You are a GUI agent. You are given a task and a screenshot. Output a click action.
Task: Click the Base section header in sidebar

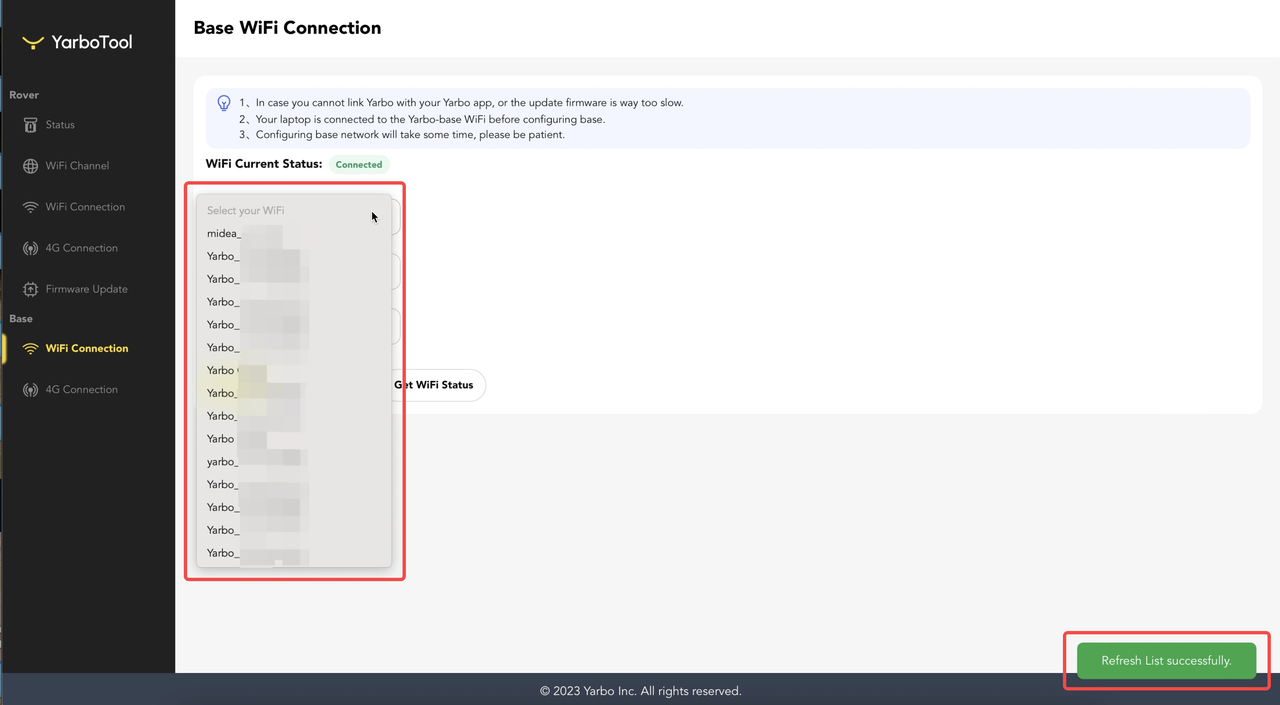(x=21, y=319)
